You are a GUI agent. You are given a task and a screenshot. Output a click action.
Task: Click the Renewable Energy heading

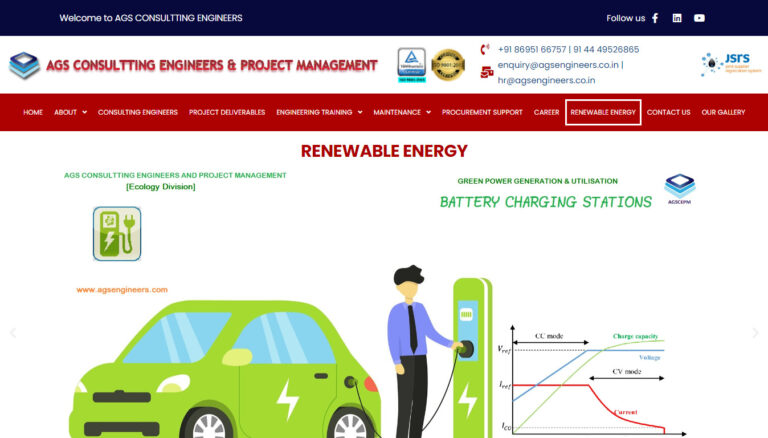coord(384,151)
